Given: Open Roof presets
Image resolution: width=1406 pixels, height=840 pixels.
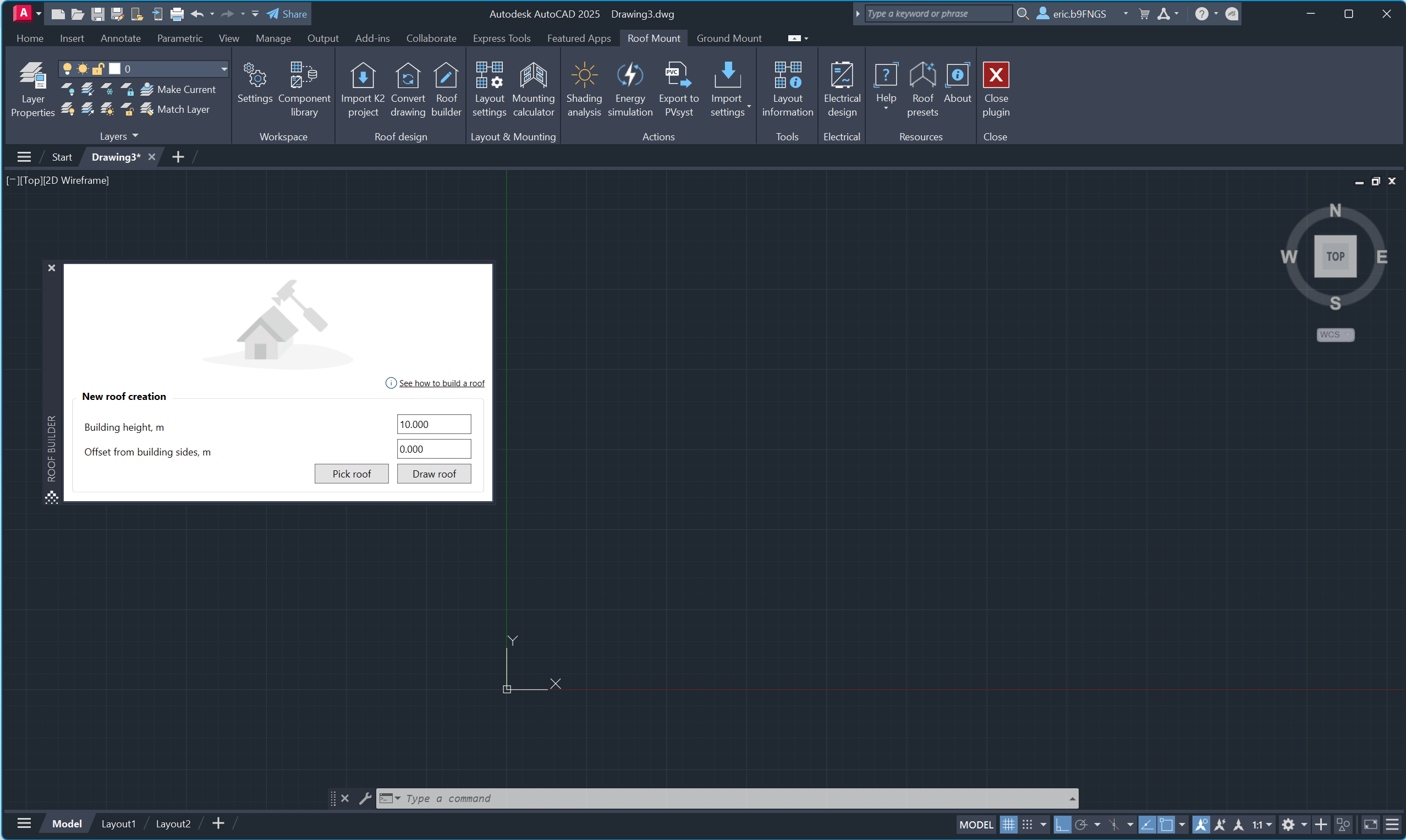Looking at the screenshot, I should coord(922,90).
